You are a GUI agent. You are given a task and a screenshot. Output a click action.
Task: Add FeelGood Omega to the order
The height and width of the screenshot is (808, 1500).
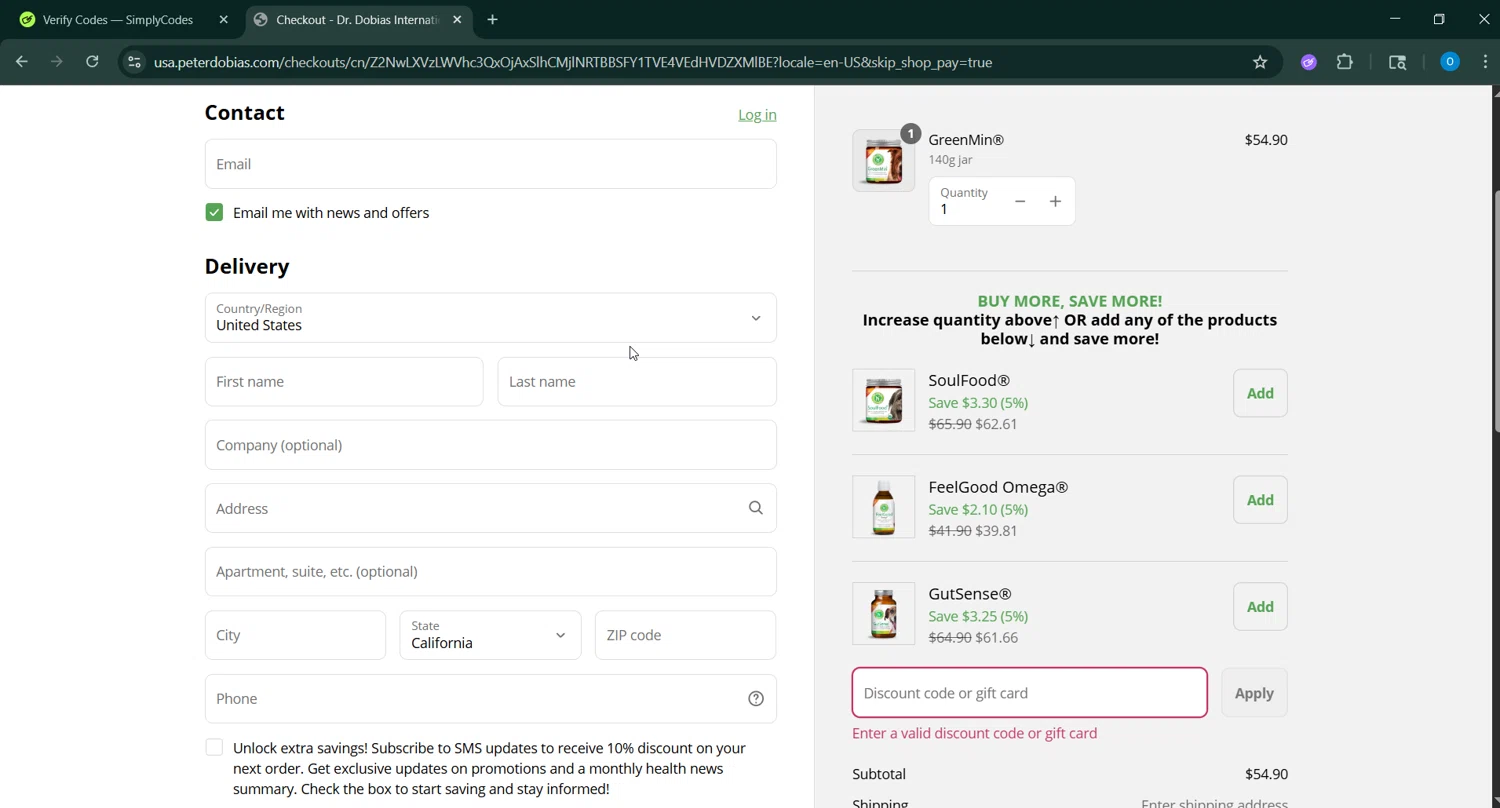pyautogui.click(x=1260, y=500)
